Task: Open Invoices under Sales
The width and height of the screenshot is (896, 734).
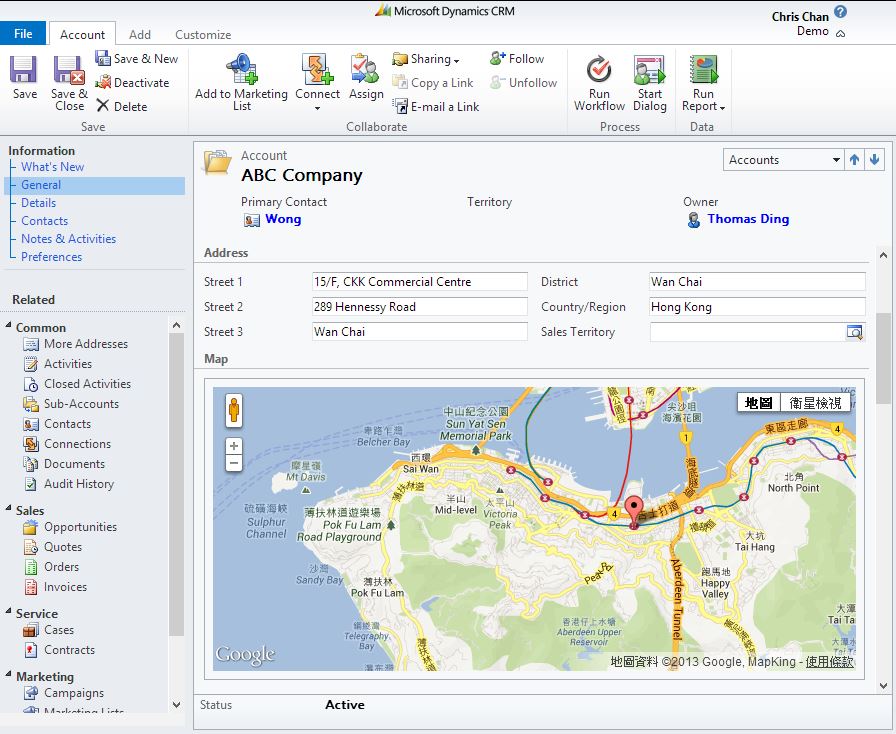Action: pyautogui.click(x=55, y=587)
